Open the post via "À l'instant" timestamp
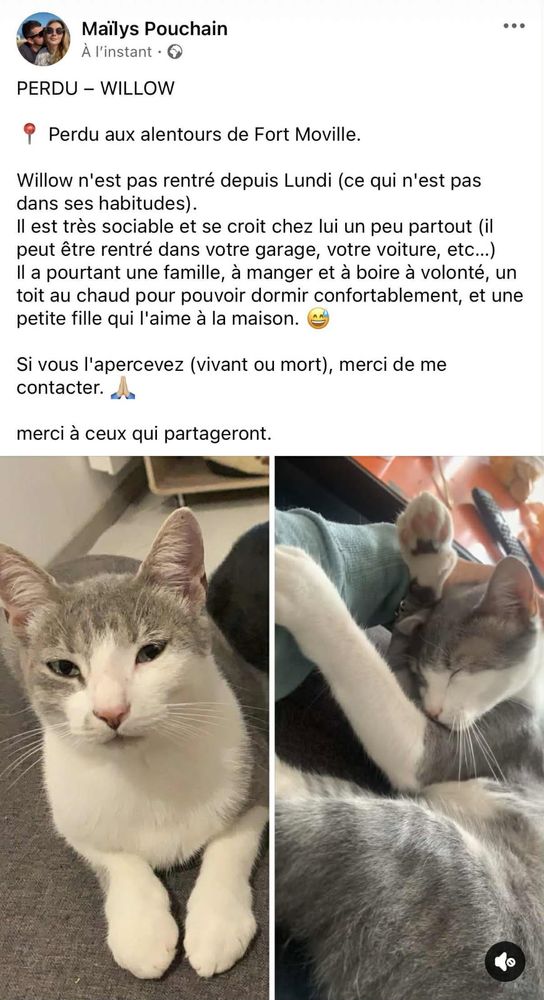 point(117,52)
